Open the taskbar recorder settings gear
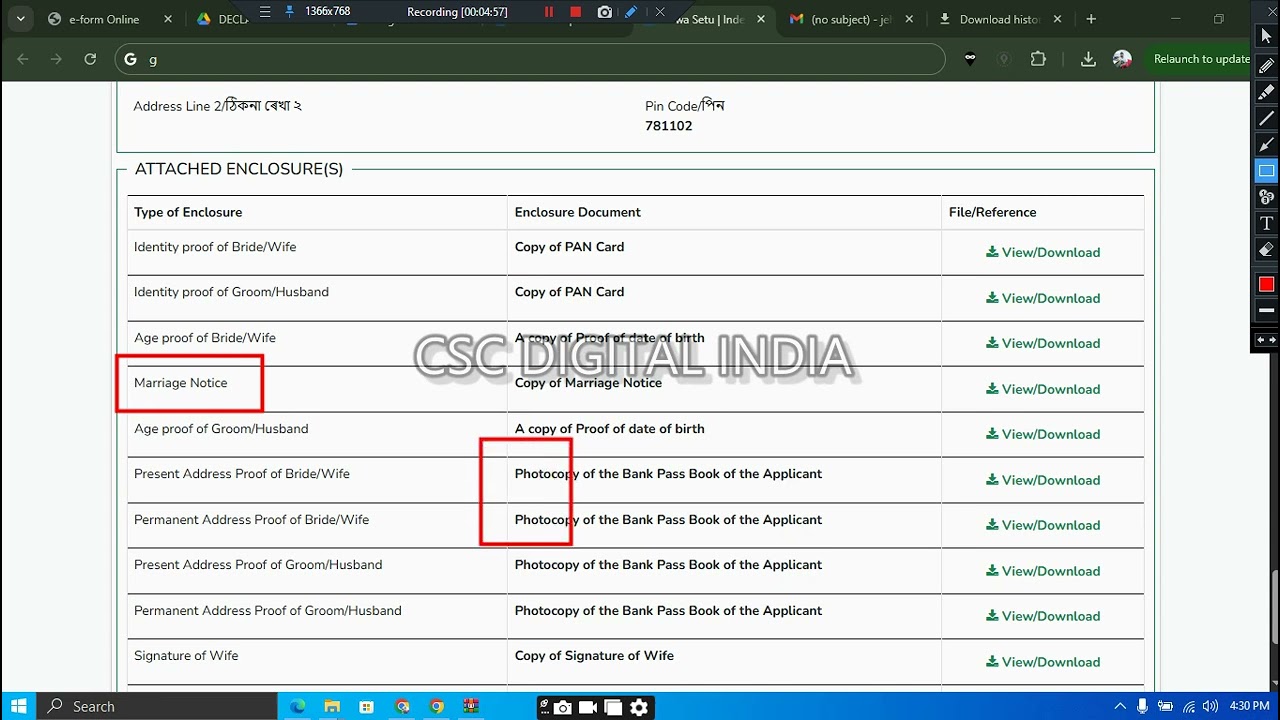 coord(639,707)
